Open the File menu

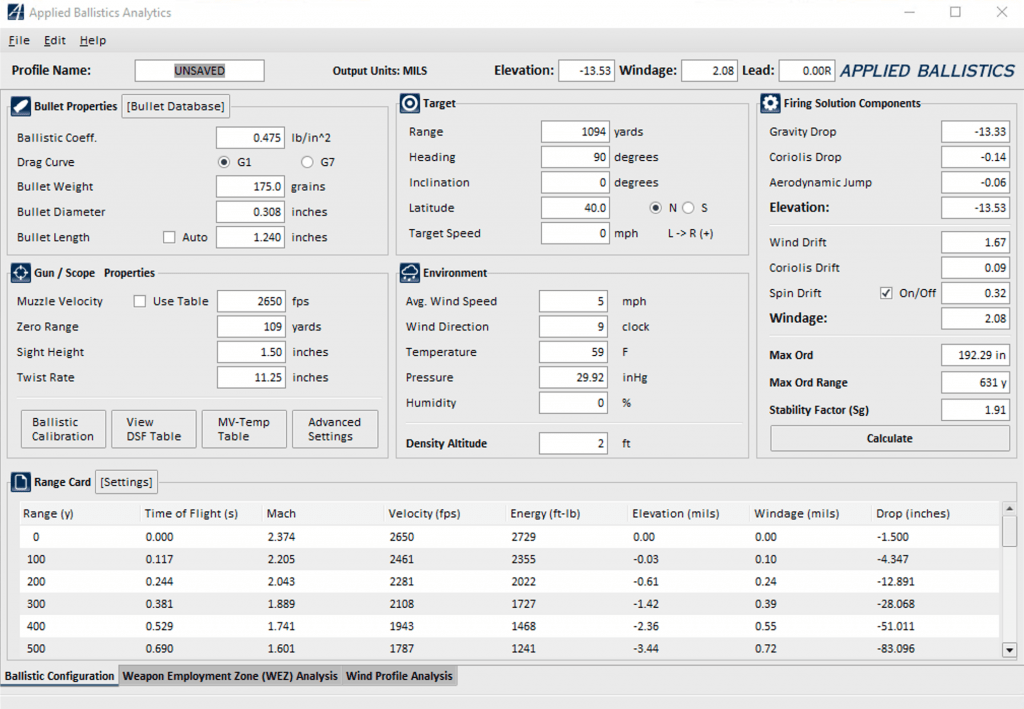click(19, 40)
